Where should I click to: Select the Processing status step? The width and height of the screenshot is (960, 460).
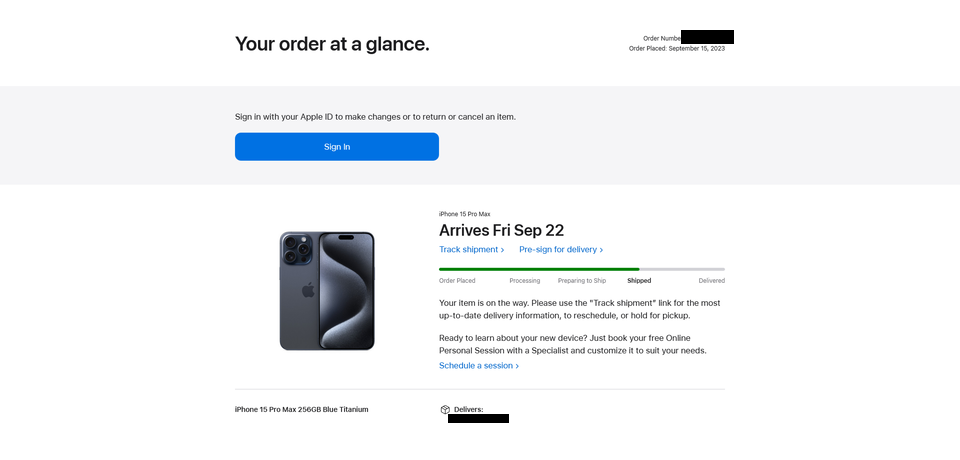[x=525, y=281]
